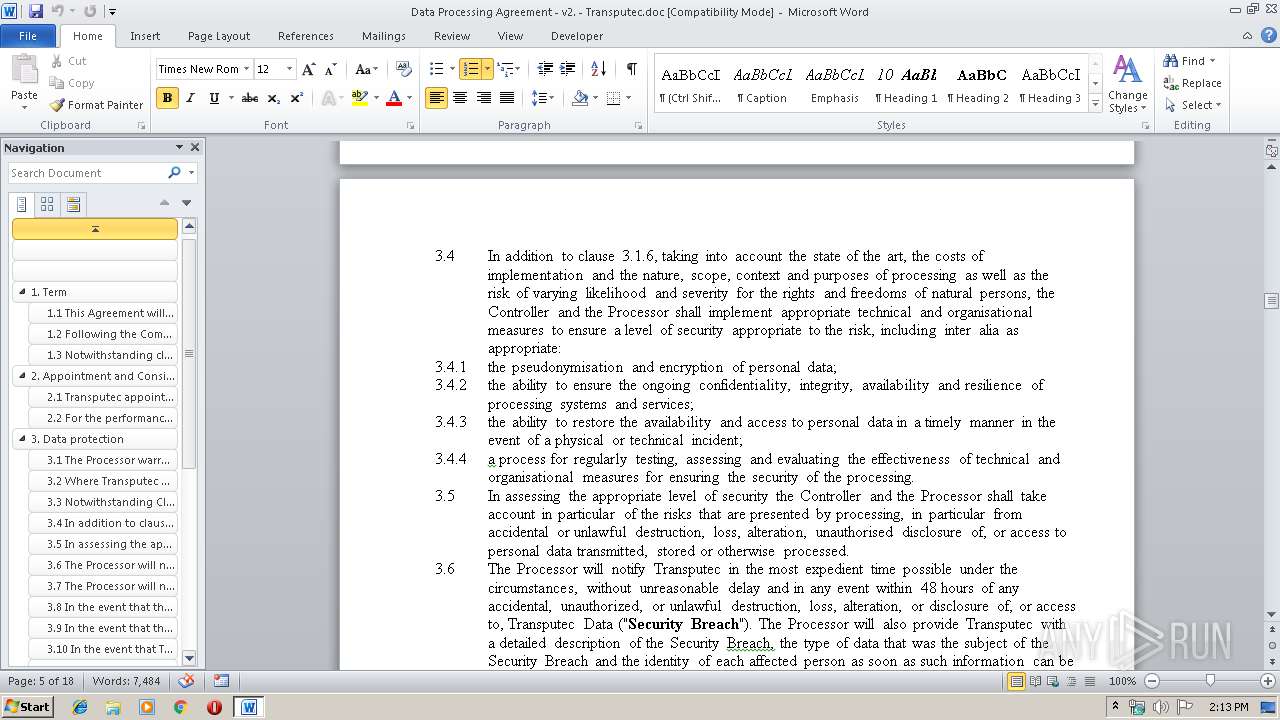1280x720 pixels.
Task: Sort the selected text
Action: click(x=598, y=69)
